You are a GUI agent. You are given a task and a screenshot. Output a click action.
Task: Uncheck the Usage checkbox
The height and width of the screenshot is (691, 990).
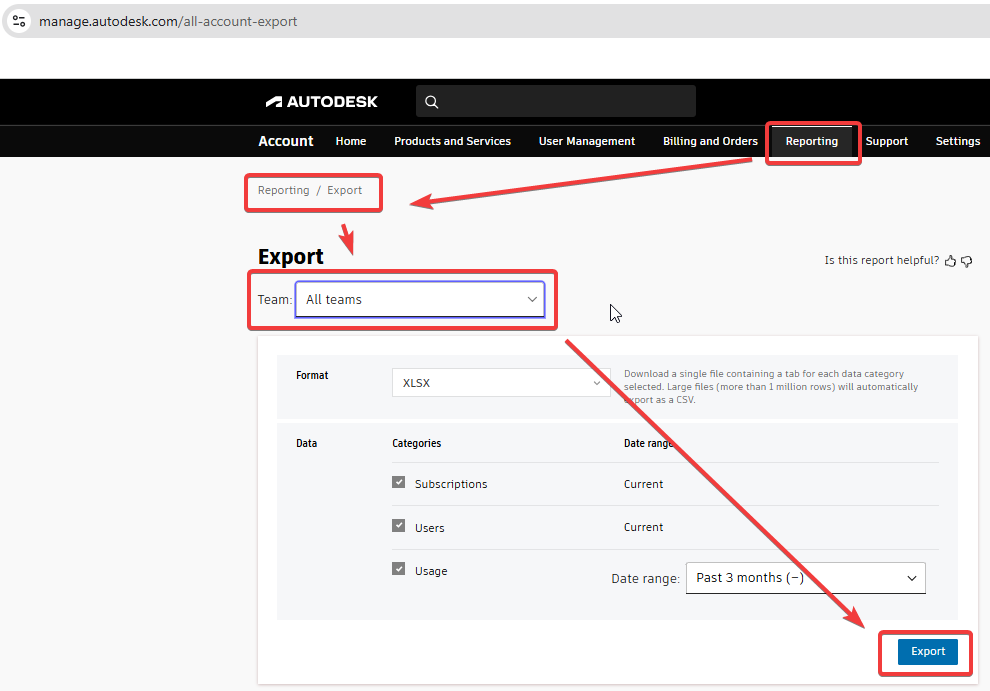pyautogui.click(x=398, y=569)
